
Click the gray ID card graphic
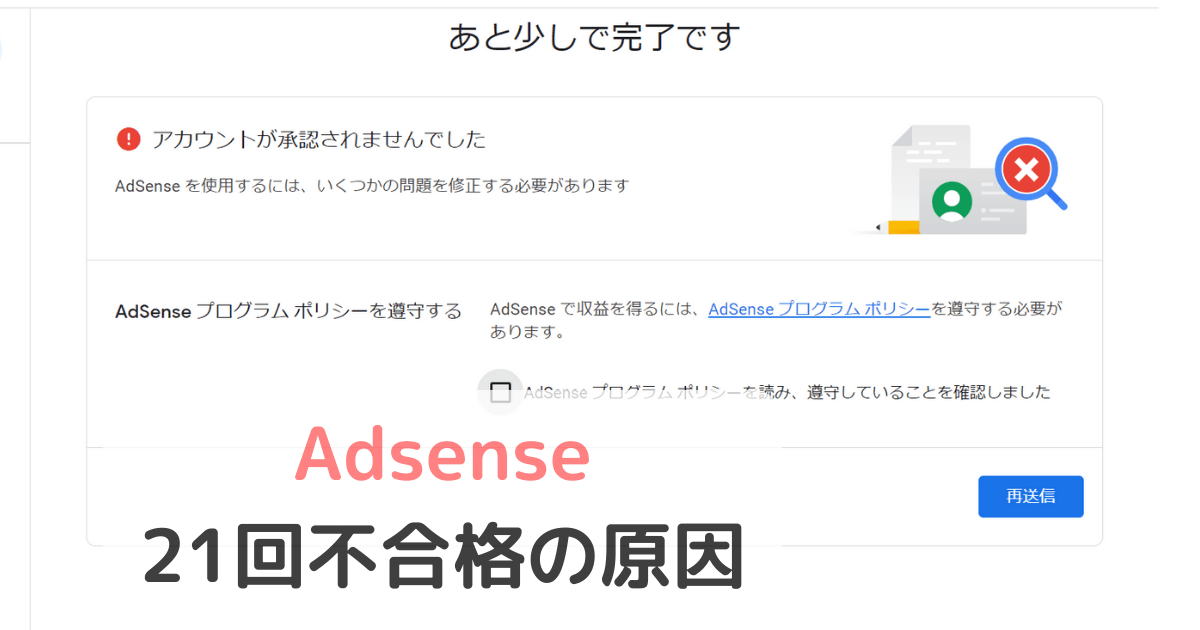(972, 200)
